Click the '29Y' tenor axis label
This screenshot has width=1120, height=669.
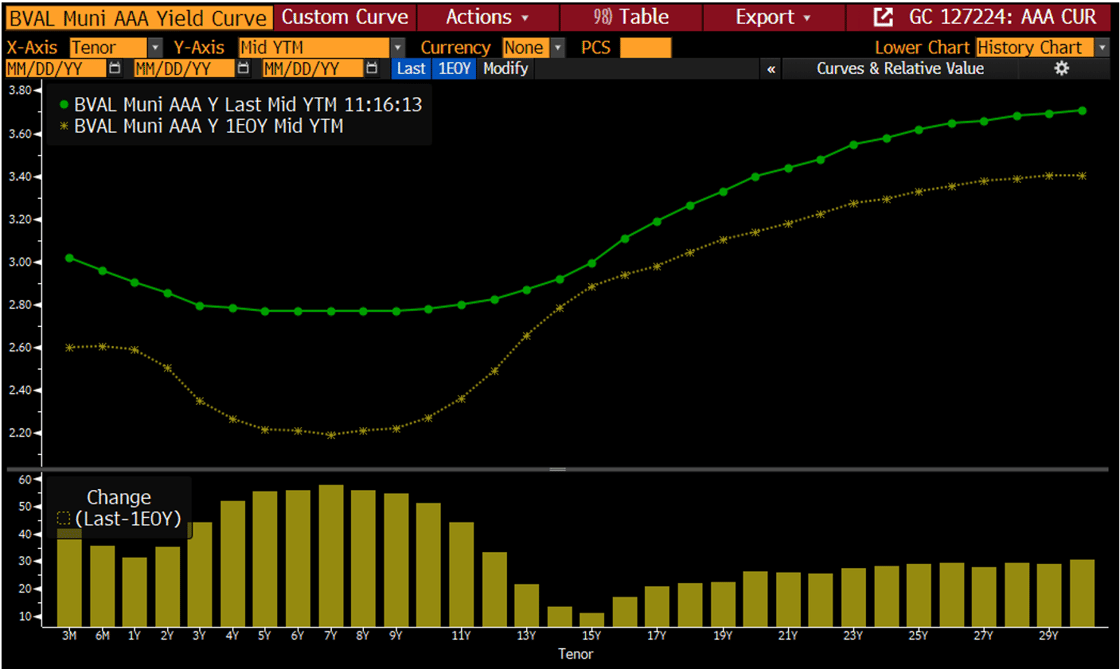point(1049,635)
